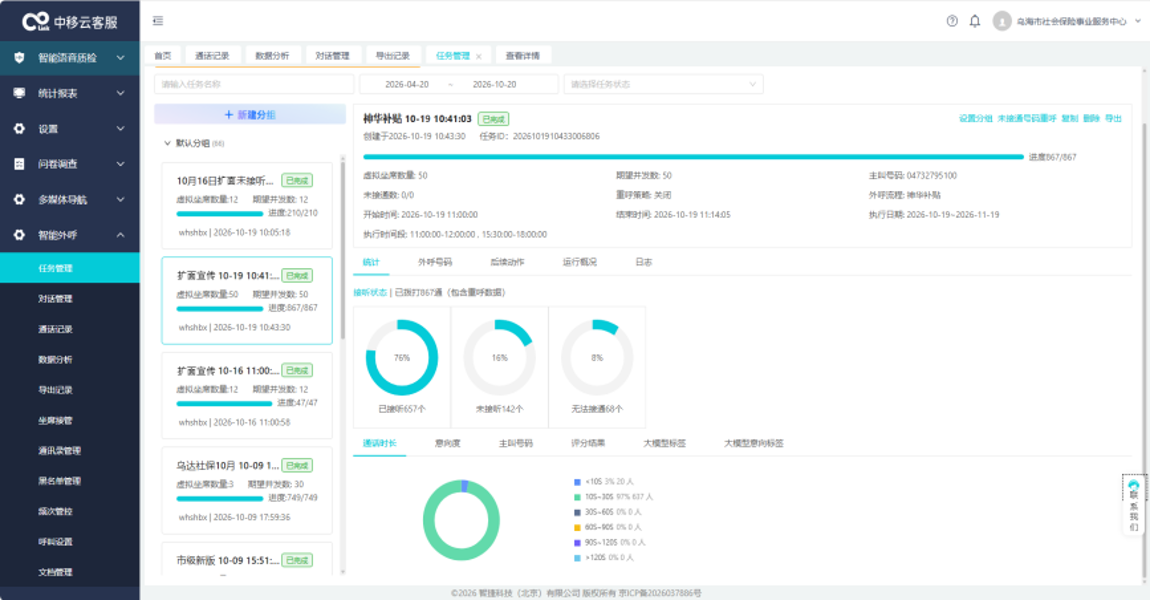Click the gear icon beside 智能外呼
This screenshot has width=1150, height=600.
[x=19, y=235]
